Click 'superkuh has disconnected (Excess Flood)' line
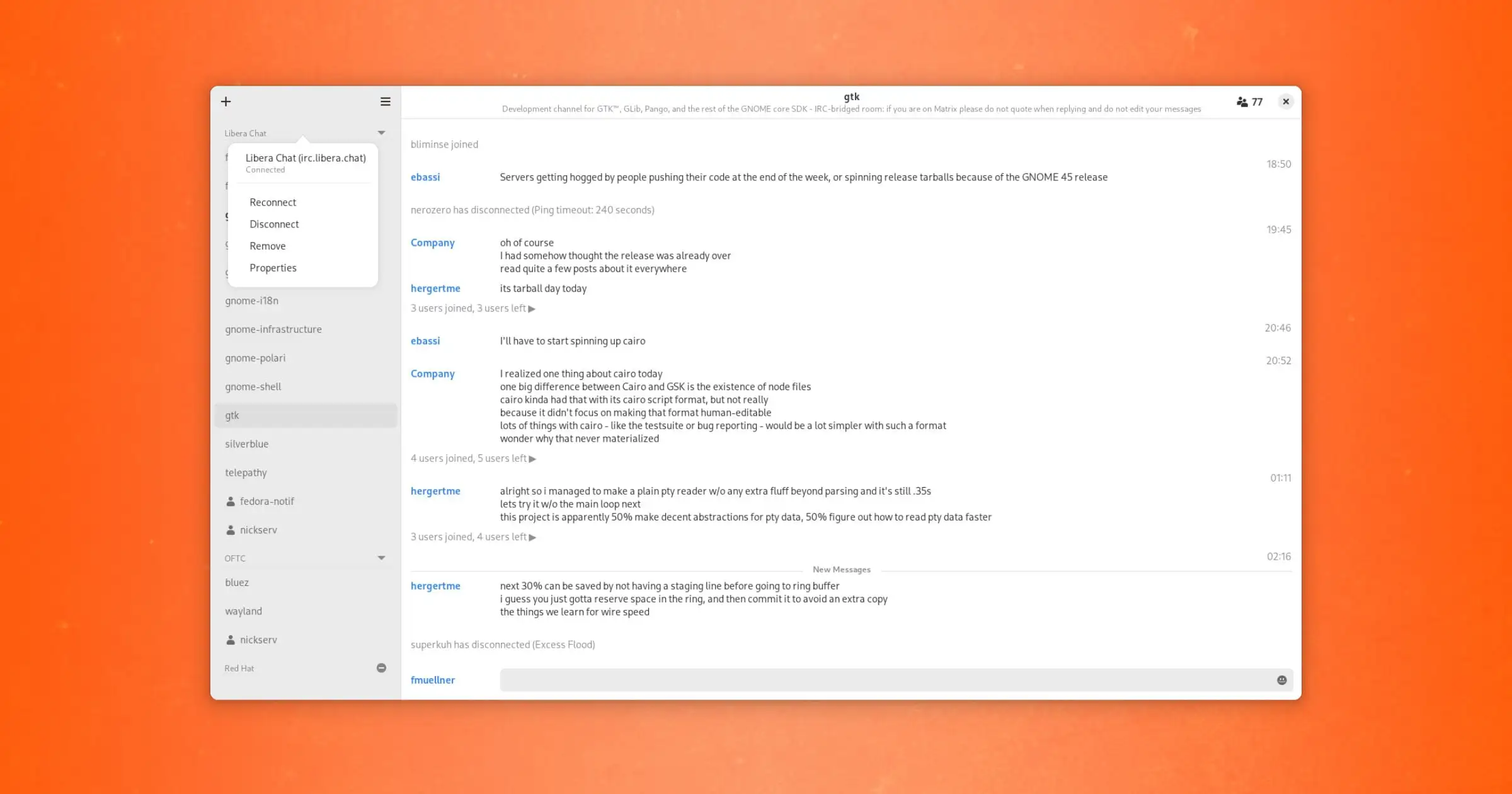 [x=503, y=645]
